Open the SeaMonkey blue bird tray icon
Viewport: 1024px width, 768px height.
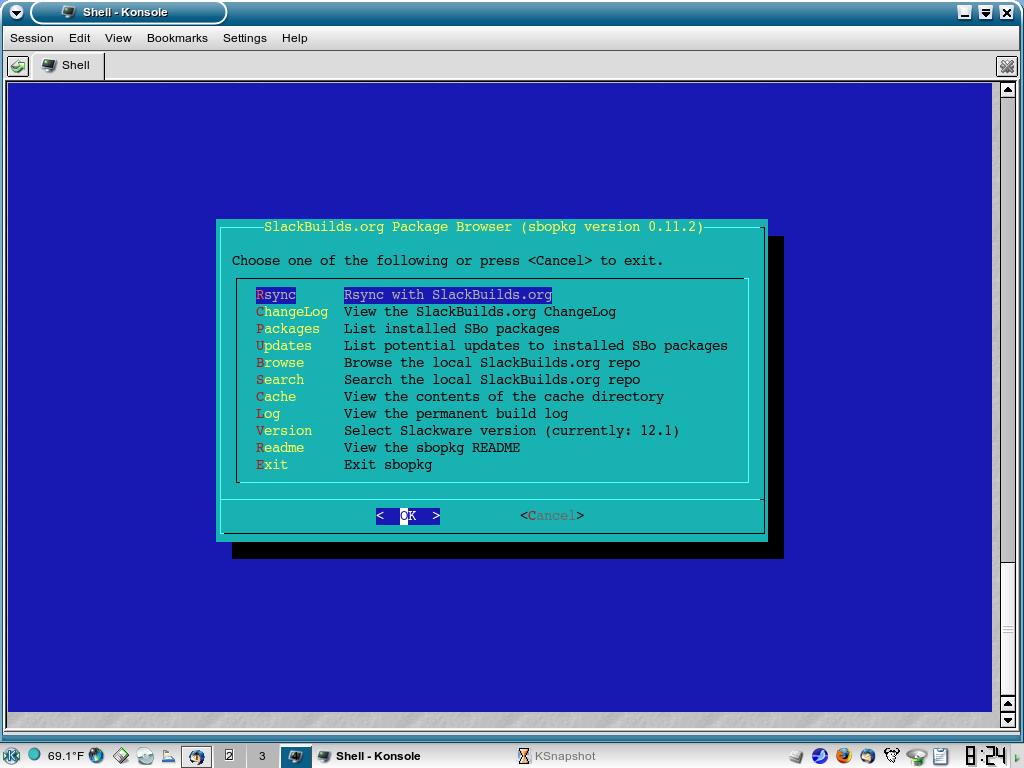(x=820, y=756)
